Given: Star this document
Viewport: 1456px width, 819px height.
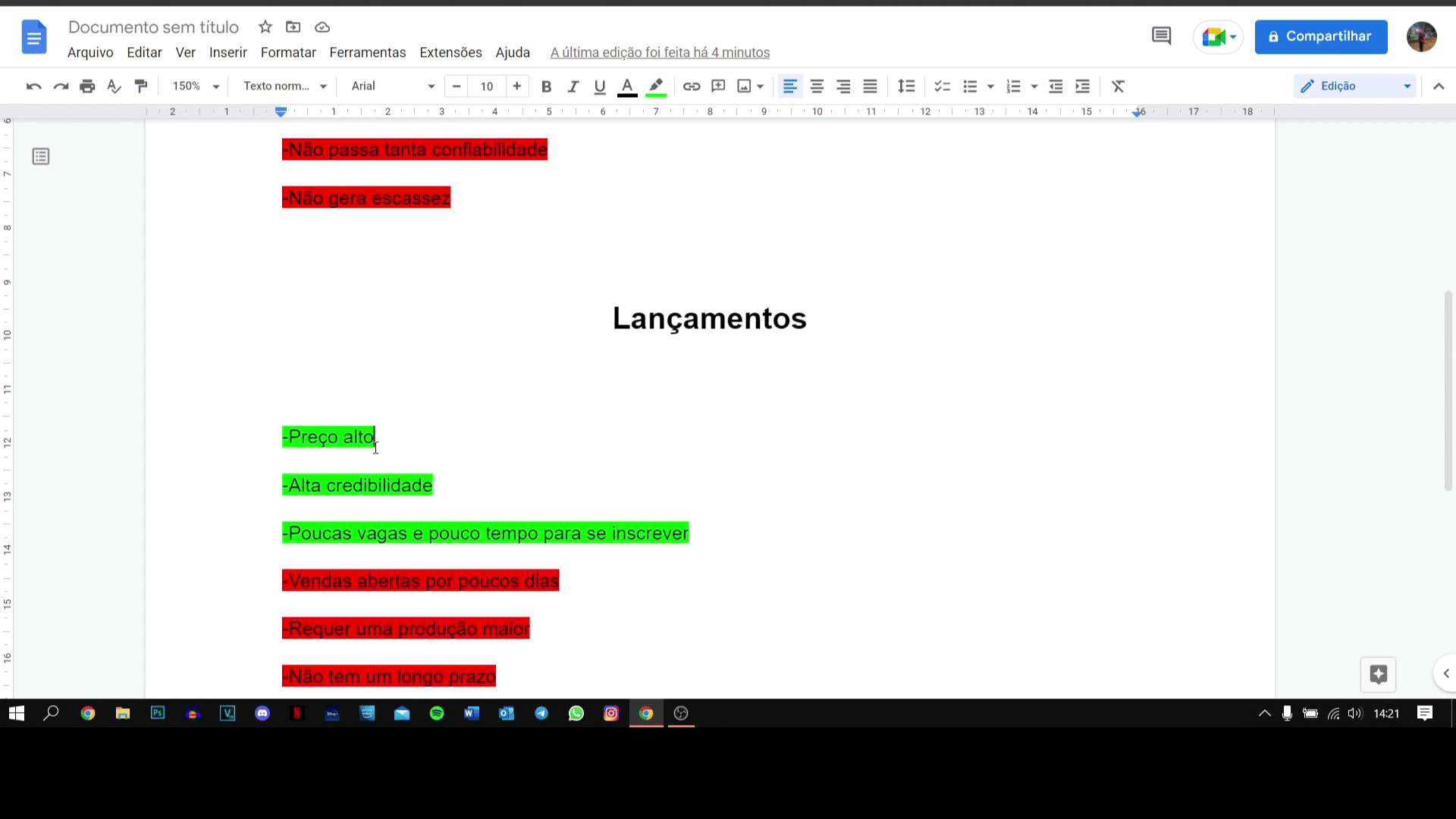Looking at the screenshot, I should [x=265, y=27].
